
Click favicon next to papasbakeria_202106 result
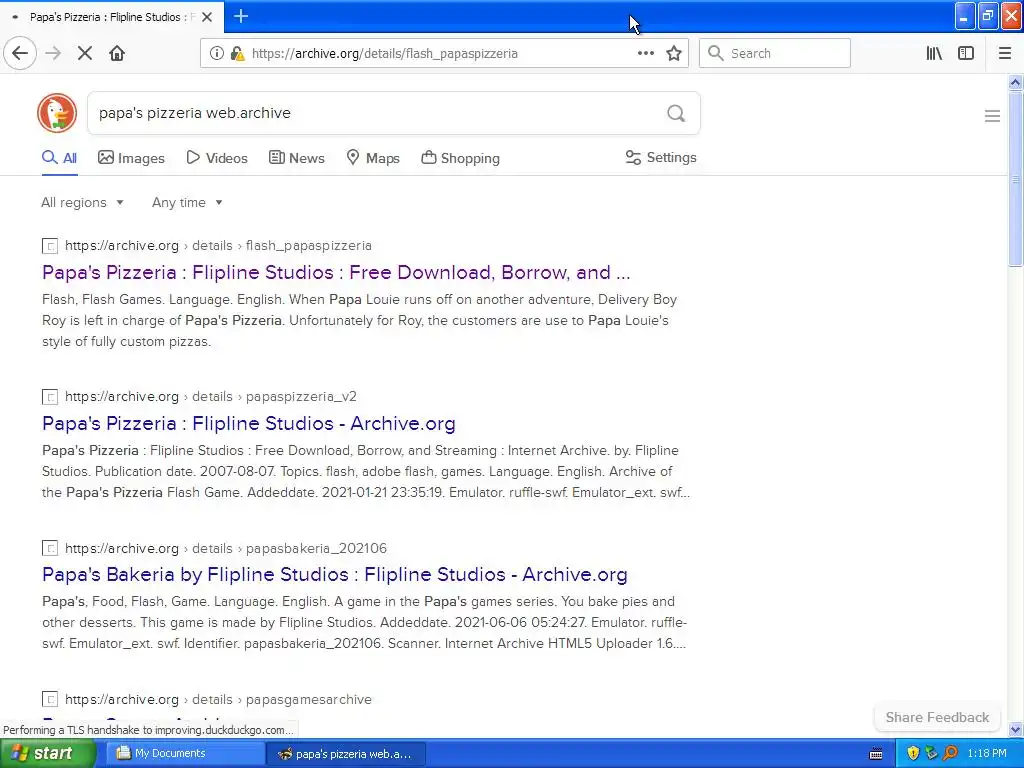pos(50,549)
